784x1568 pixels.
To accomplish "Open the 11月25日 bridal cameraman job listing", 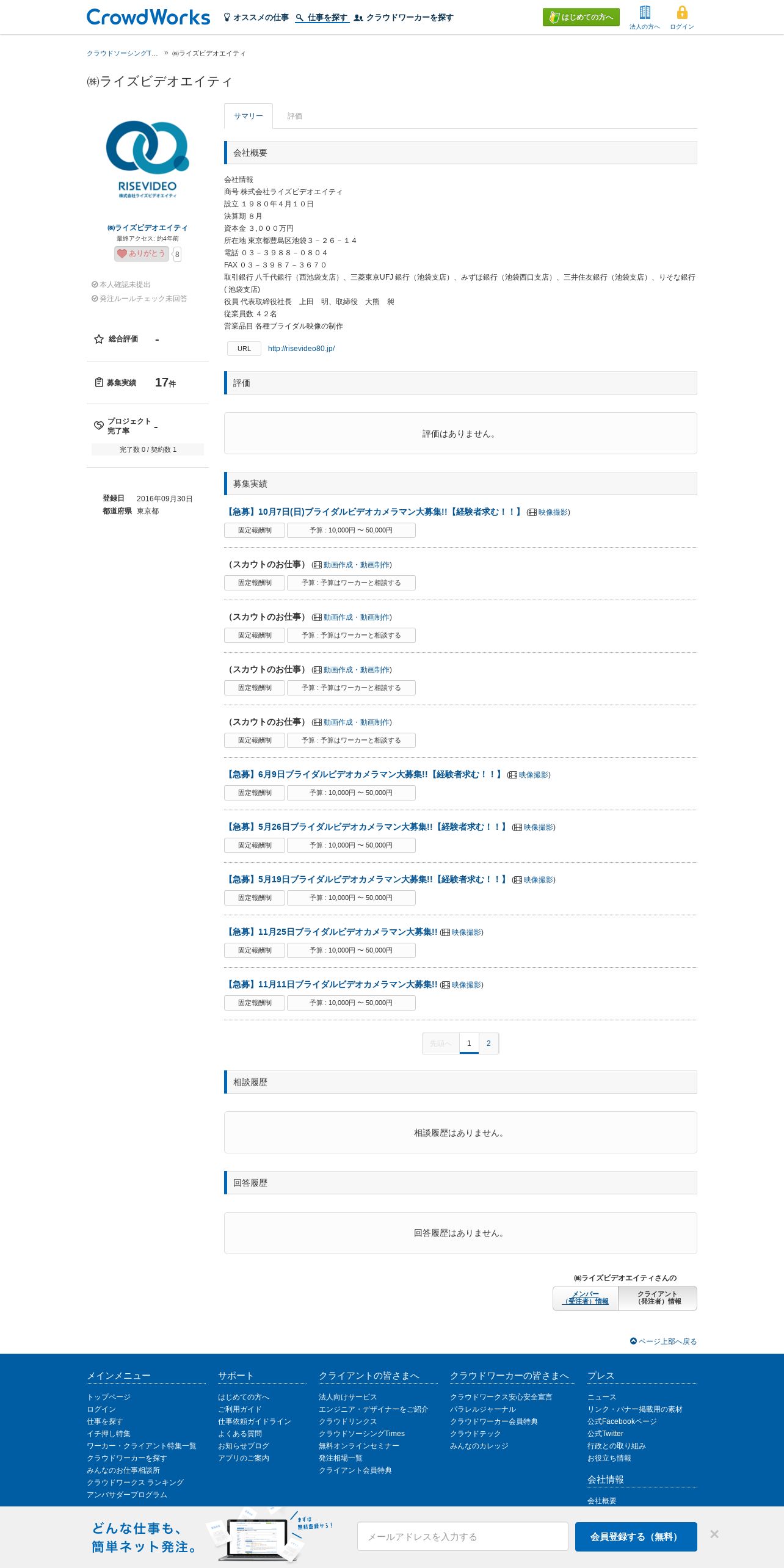I will click(331, 932).
